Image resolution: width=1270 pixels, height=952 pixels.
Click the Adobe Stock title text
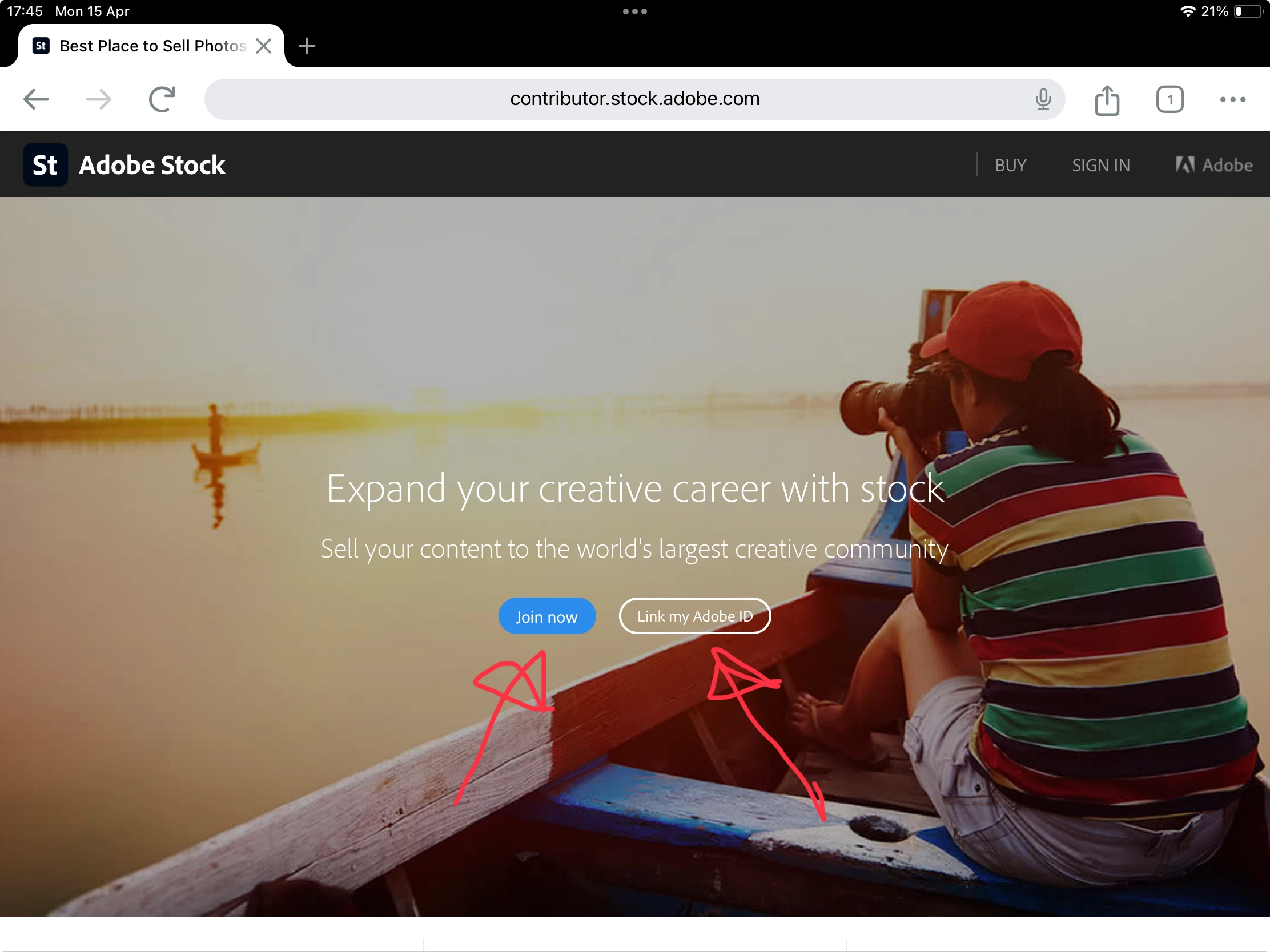point(152,166)
